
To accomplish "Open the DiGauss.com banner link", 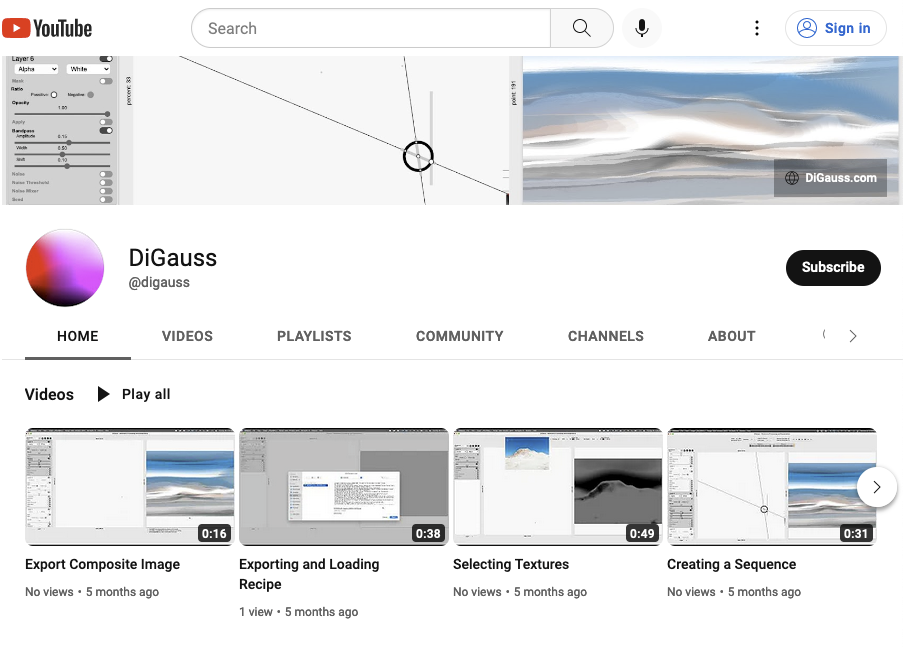I will [x=830, y=178].
